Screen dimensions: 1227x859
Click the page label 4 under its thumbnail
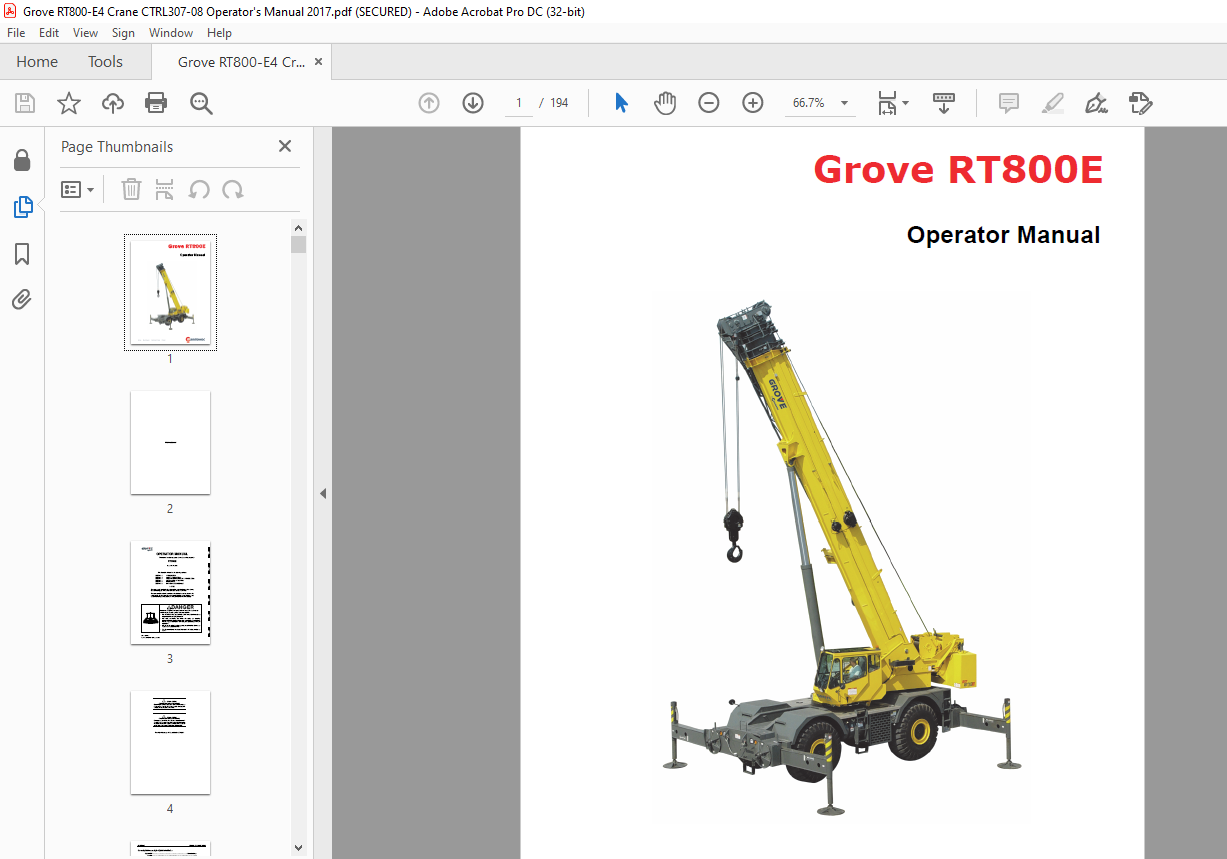[x=170, y=809]
